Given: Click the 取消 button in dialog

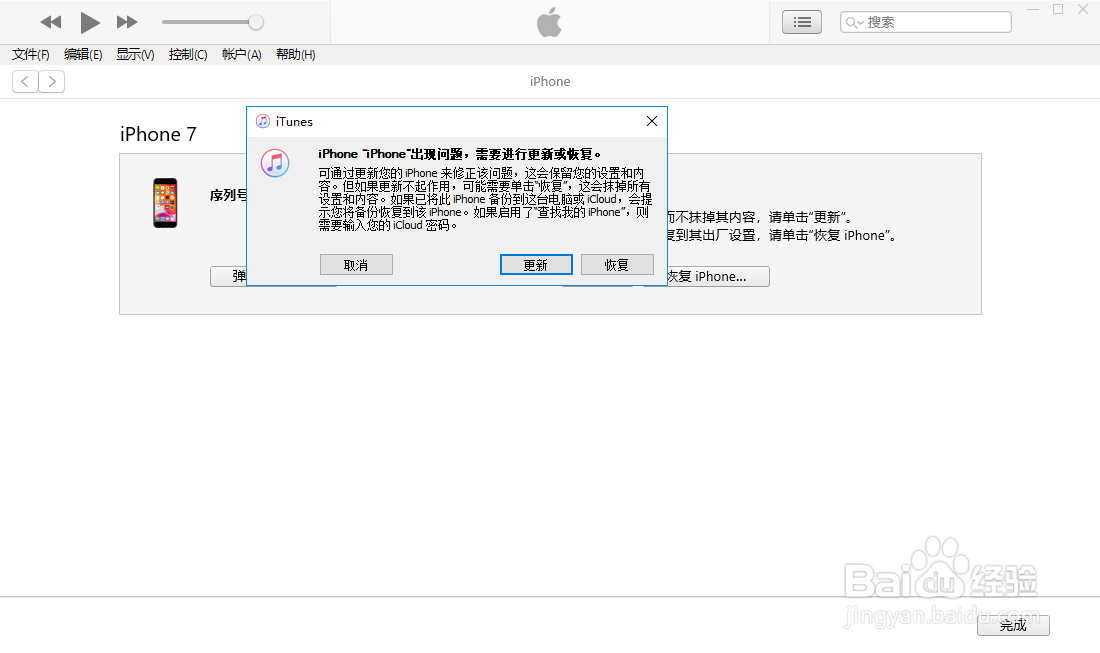Looking at the screenshot, I should [356, 264].
